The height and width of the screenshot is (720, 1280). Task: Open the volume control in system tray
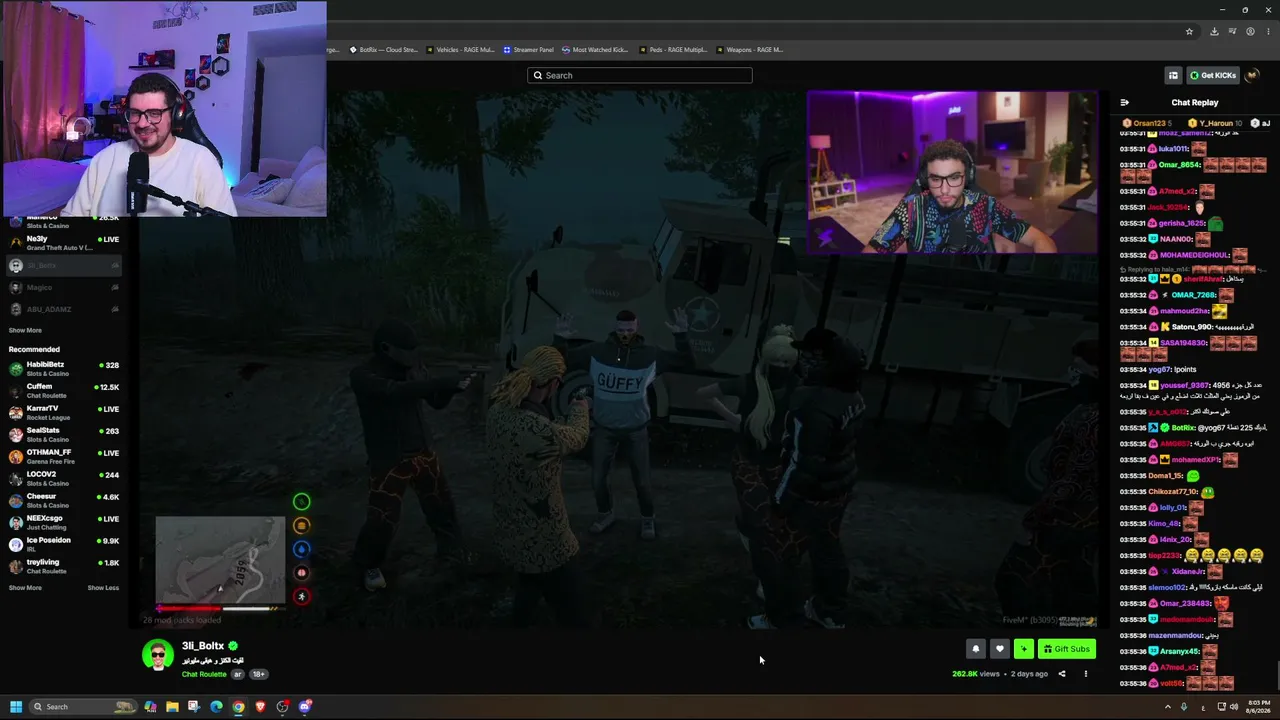tap(1234, 707)
